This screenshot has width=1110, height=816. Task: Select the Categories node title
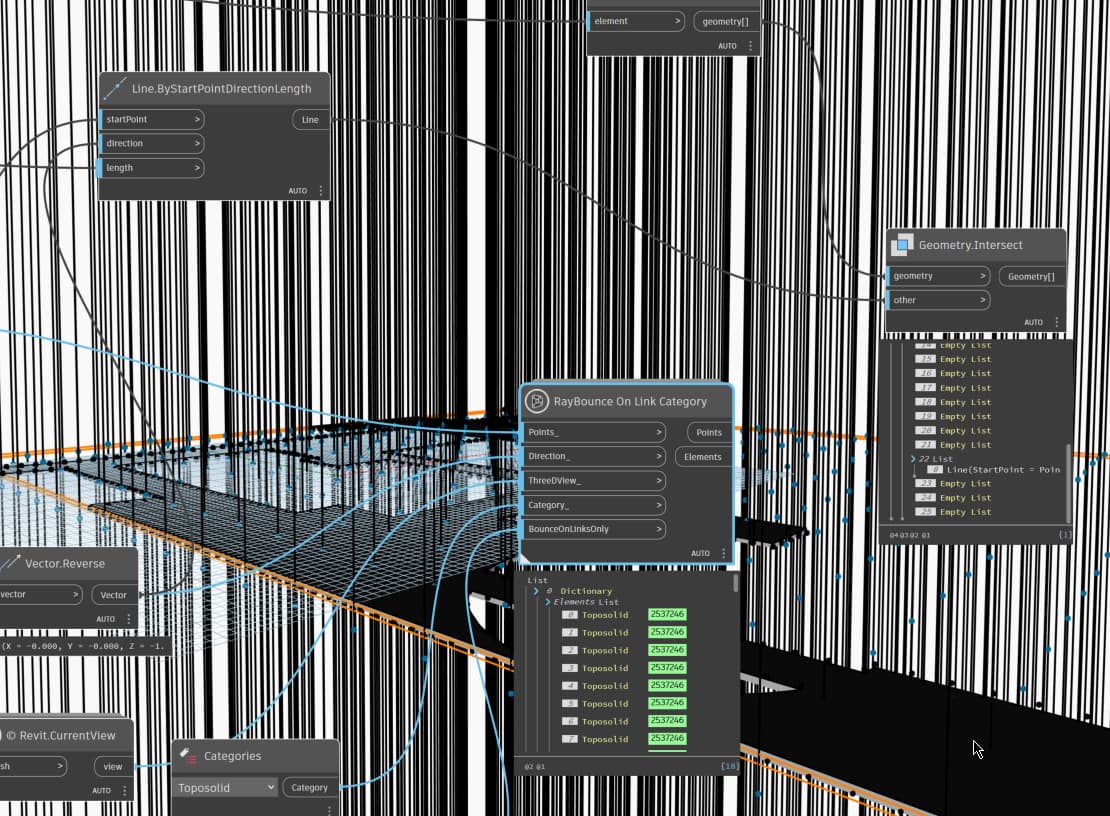(232, 756)
